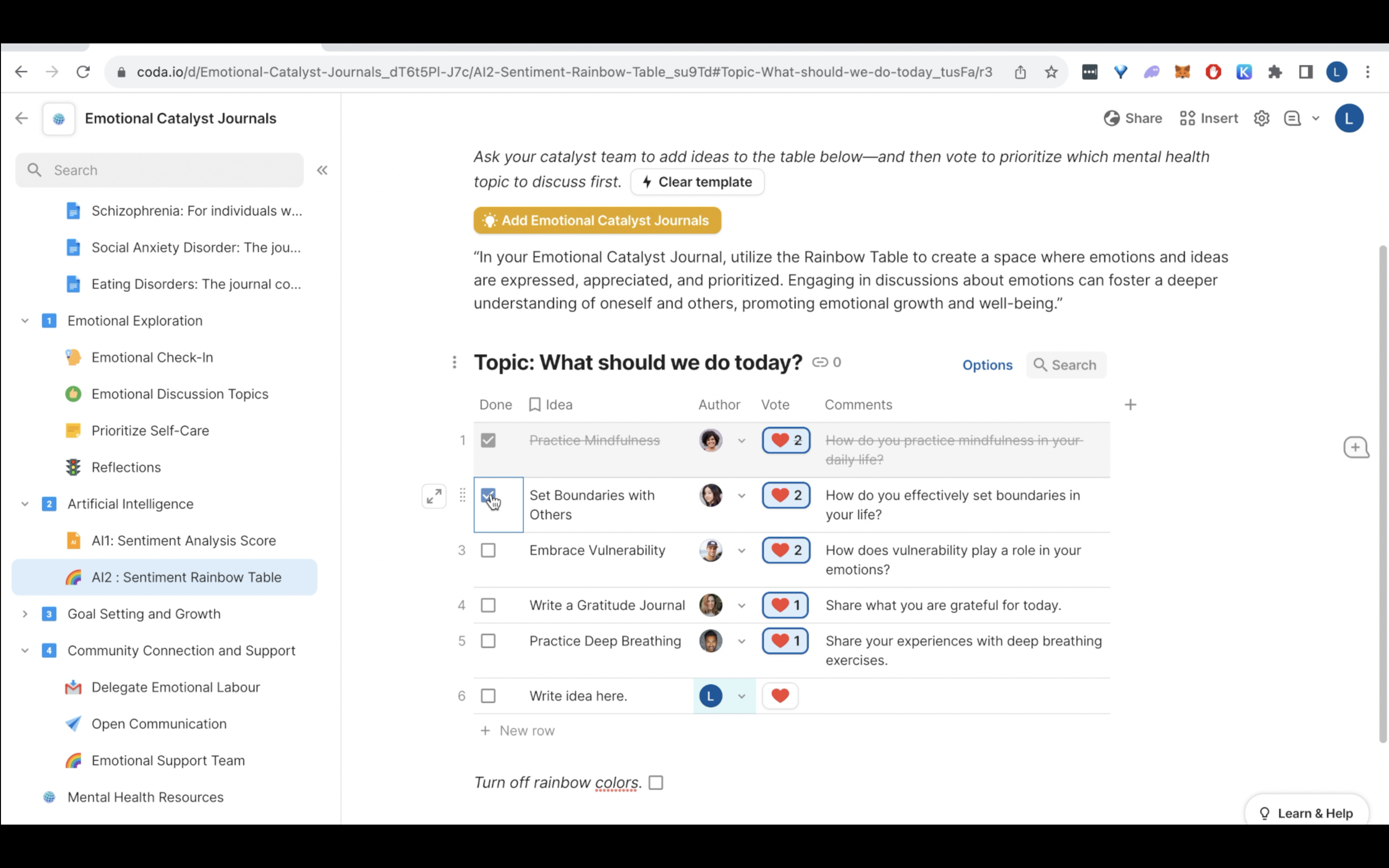This screenshot has height=868, width=1389.
Task: Expand row 2 with the expand arrows icon
Action: 434,495
